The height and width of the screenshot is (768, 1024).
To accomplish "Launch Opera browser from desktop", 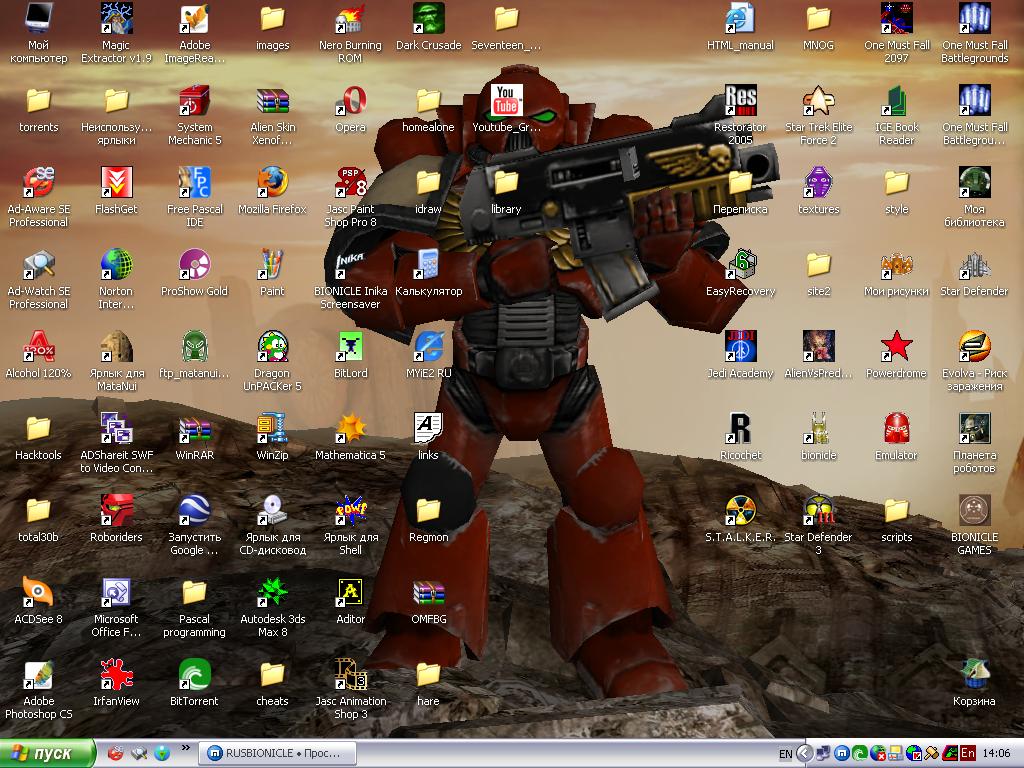I will pyautogui.click(x=350, y=101).
